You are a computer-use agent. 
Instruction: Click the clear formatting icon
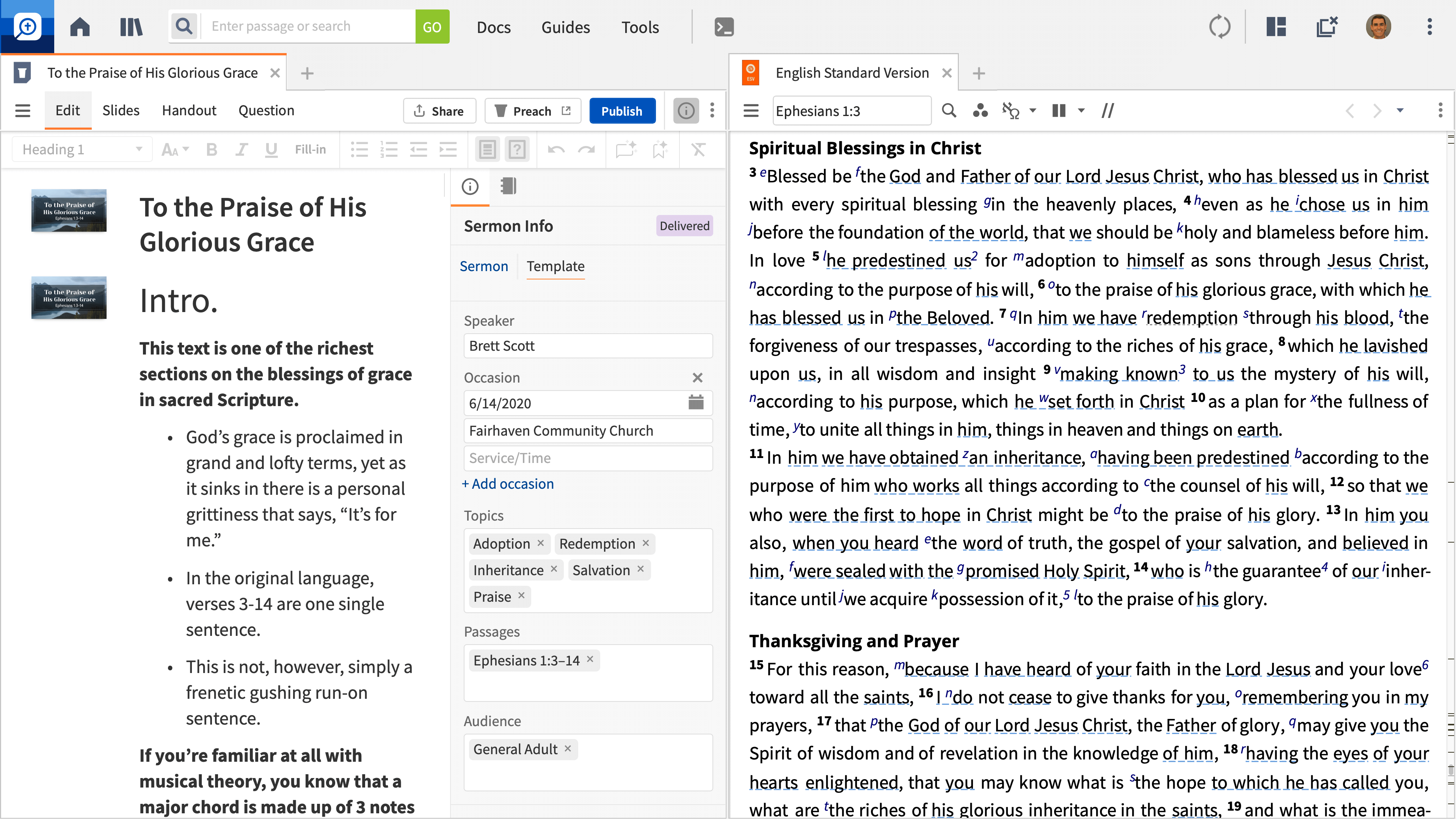click(x=698, y=149)
